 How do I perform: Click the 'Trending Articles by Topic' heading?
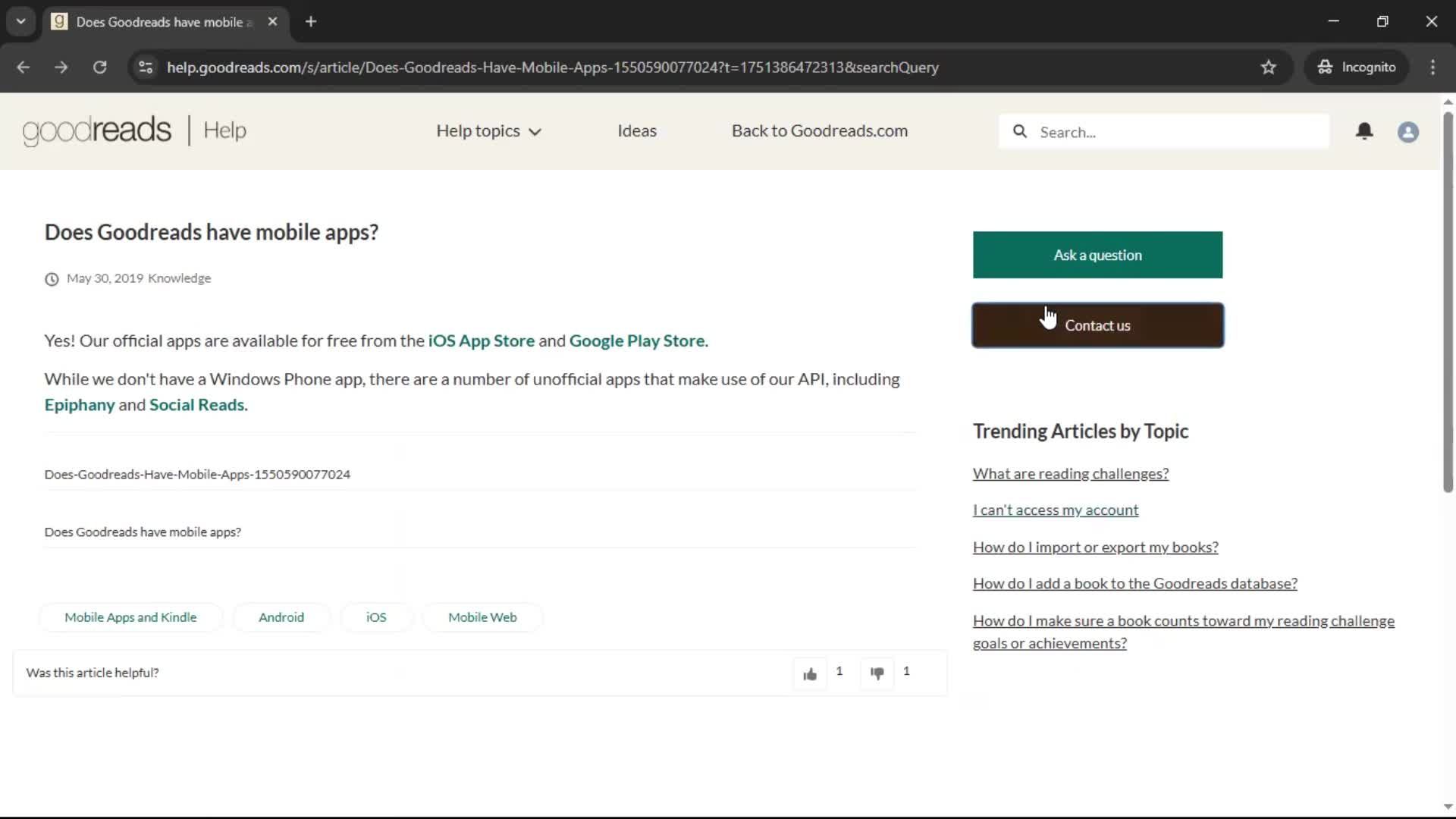[x=1081, y=431]
